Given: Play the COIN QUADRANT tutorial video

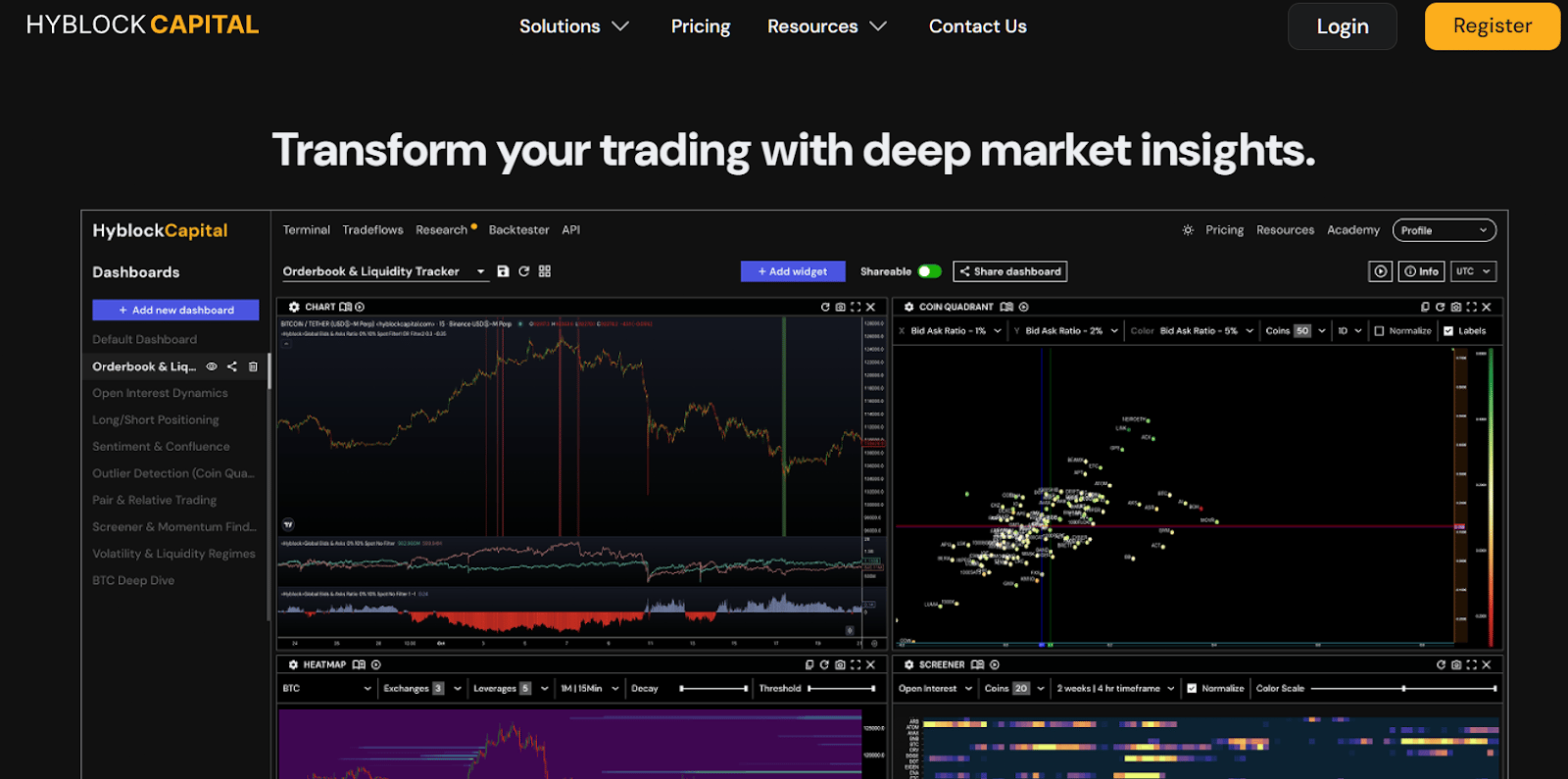Looking at the screenshot, I should [x=1023, y=307].
